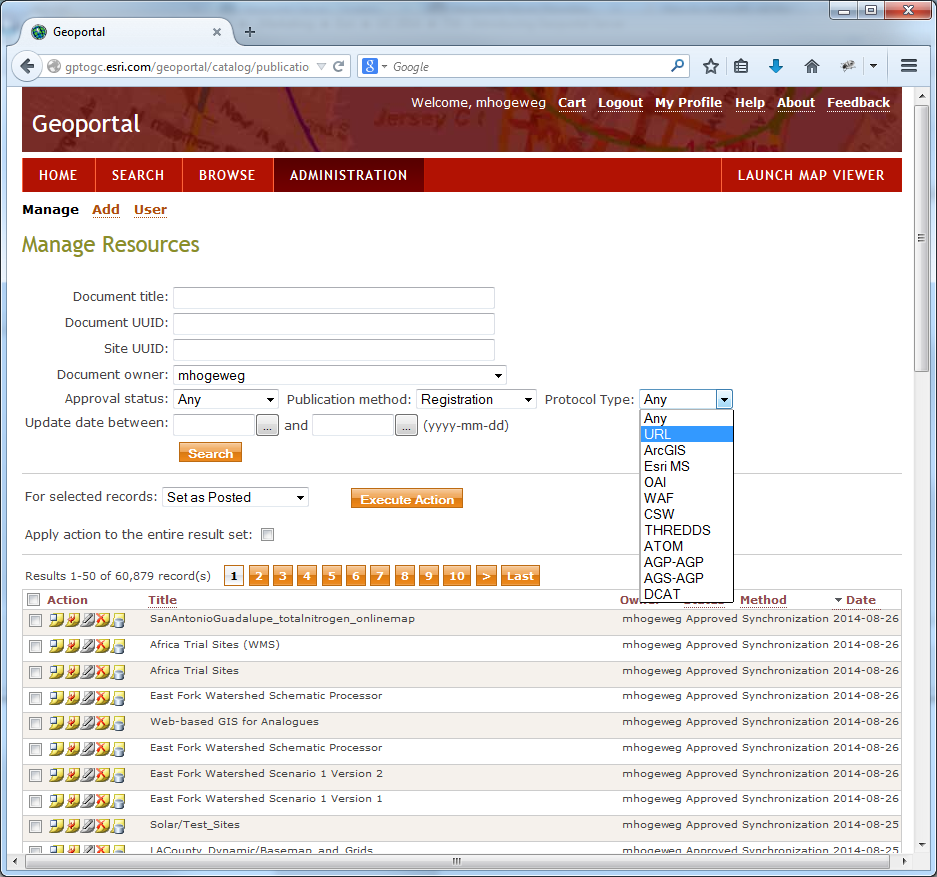This screenshot has width=937, height=877.
Task: Open the Approval status dropdown
Action: coord(225,398)
